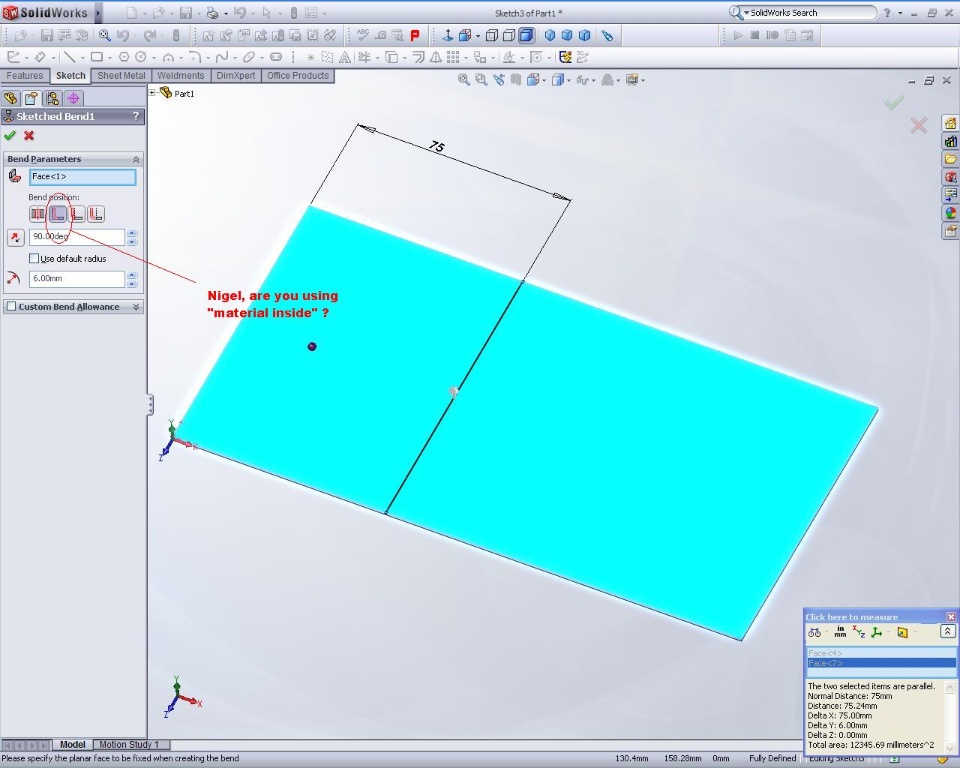Toggle XYZ measurements in Measure dialog
The image size is (960, 768).
[858, 632]
